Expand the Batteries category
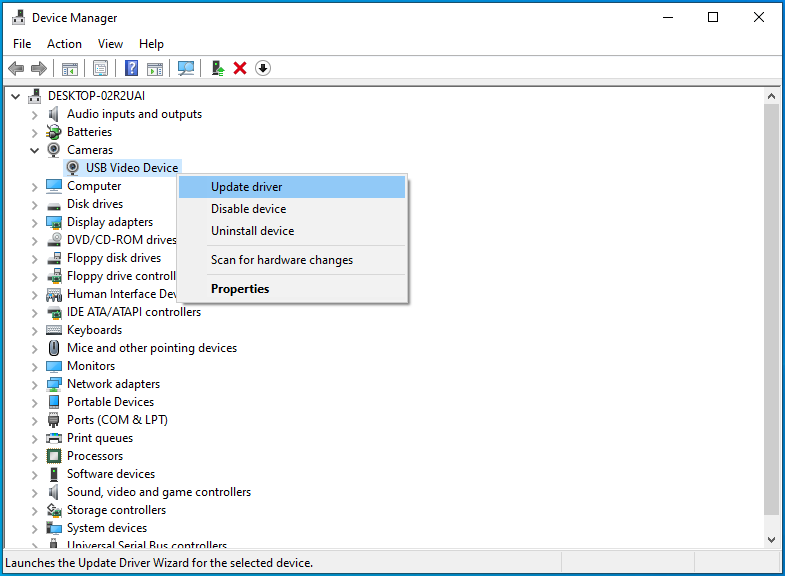Viewport: 785px width, 576px height. [x=35, y=132]
